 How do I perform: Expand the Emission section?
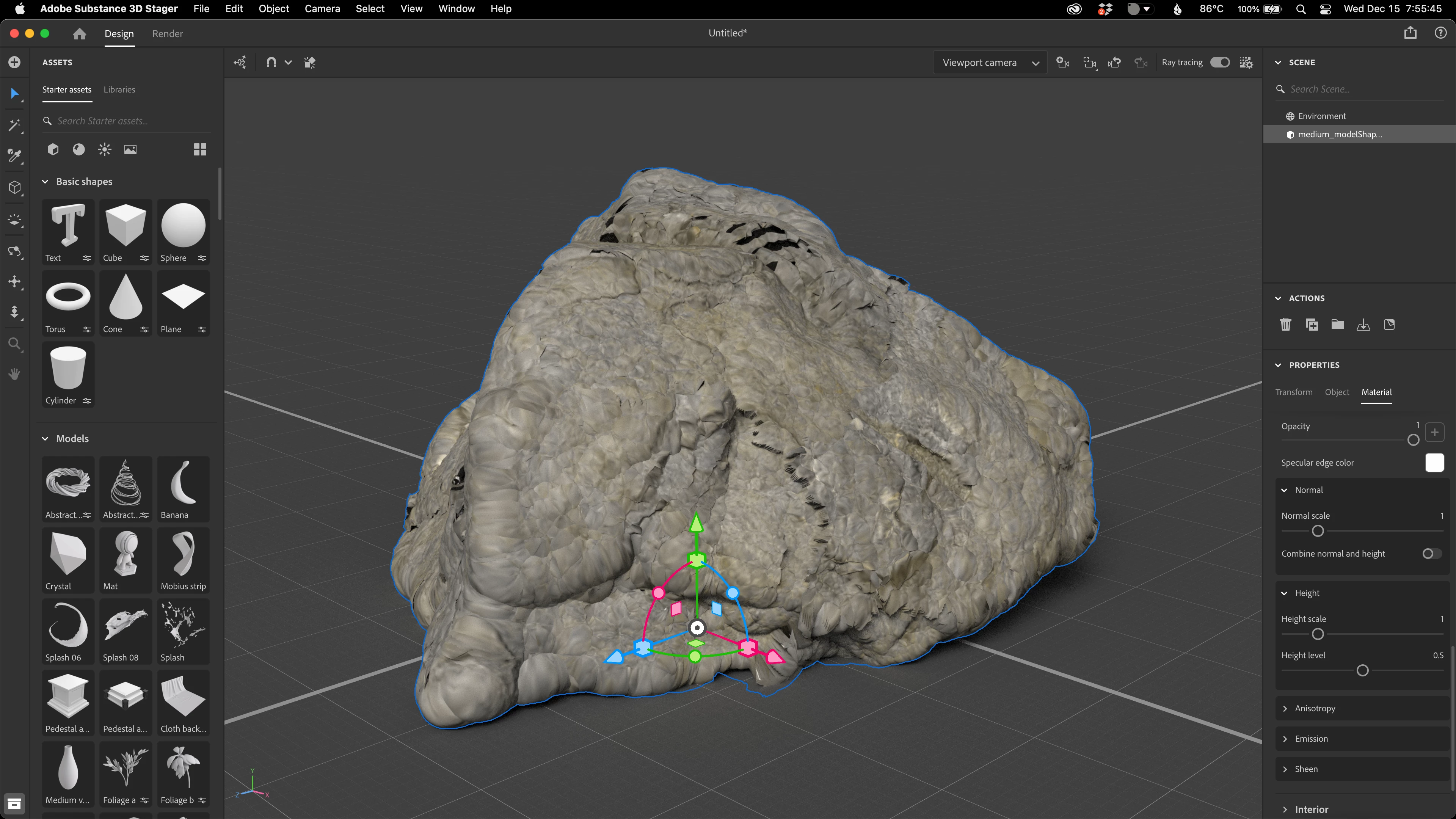click(1311, 739)
